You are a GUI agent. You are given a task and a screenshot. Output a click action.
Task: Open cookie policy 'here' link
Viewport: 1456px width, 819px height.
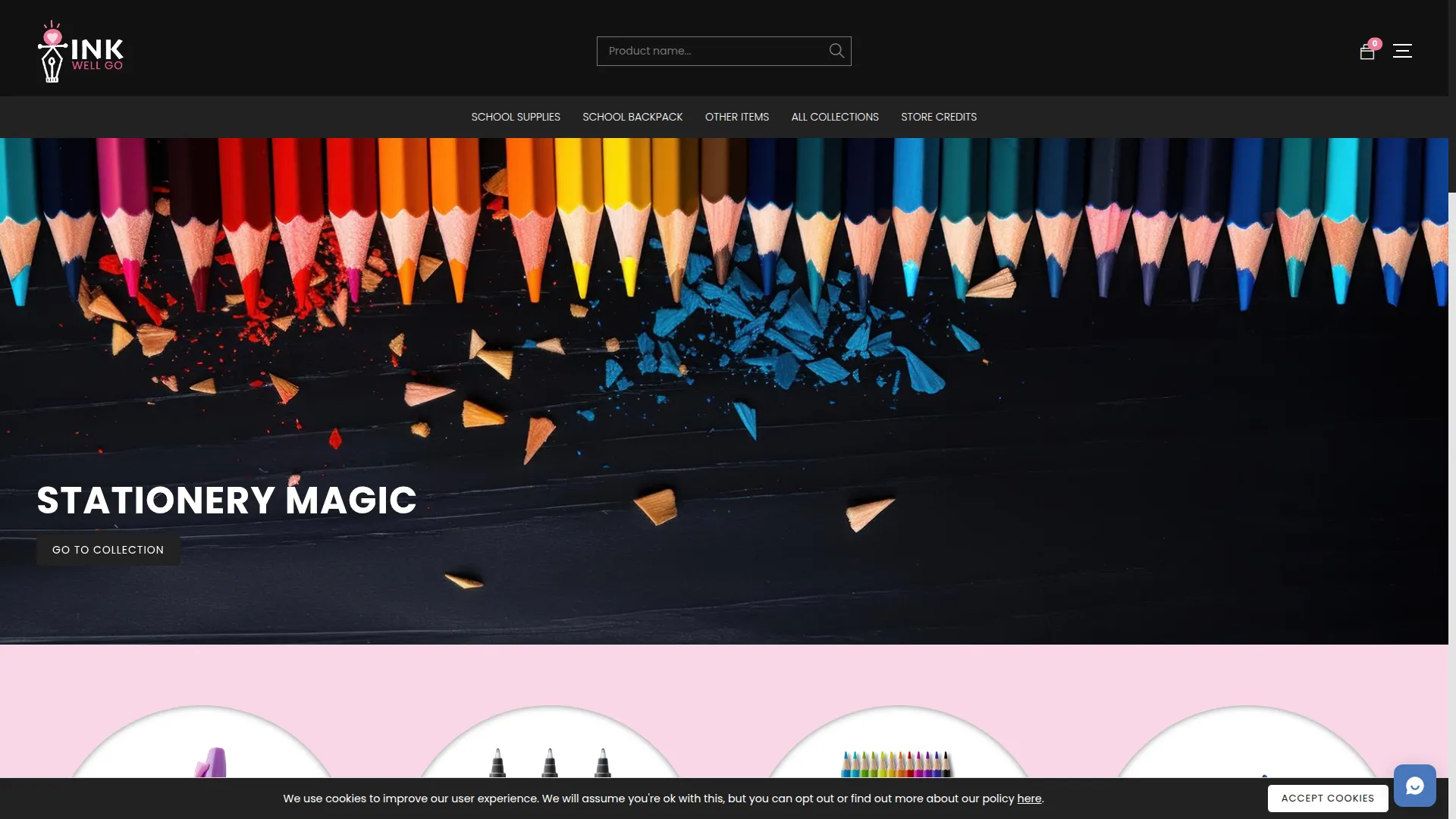pos(1029,799)
